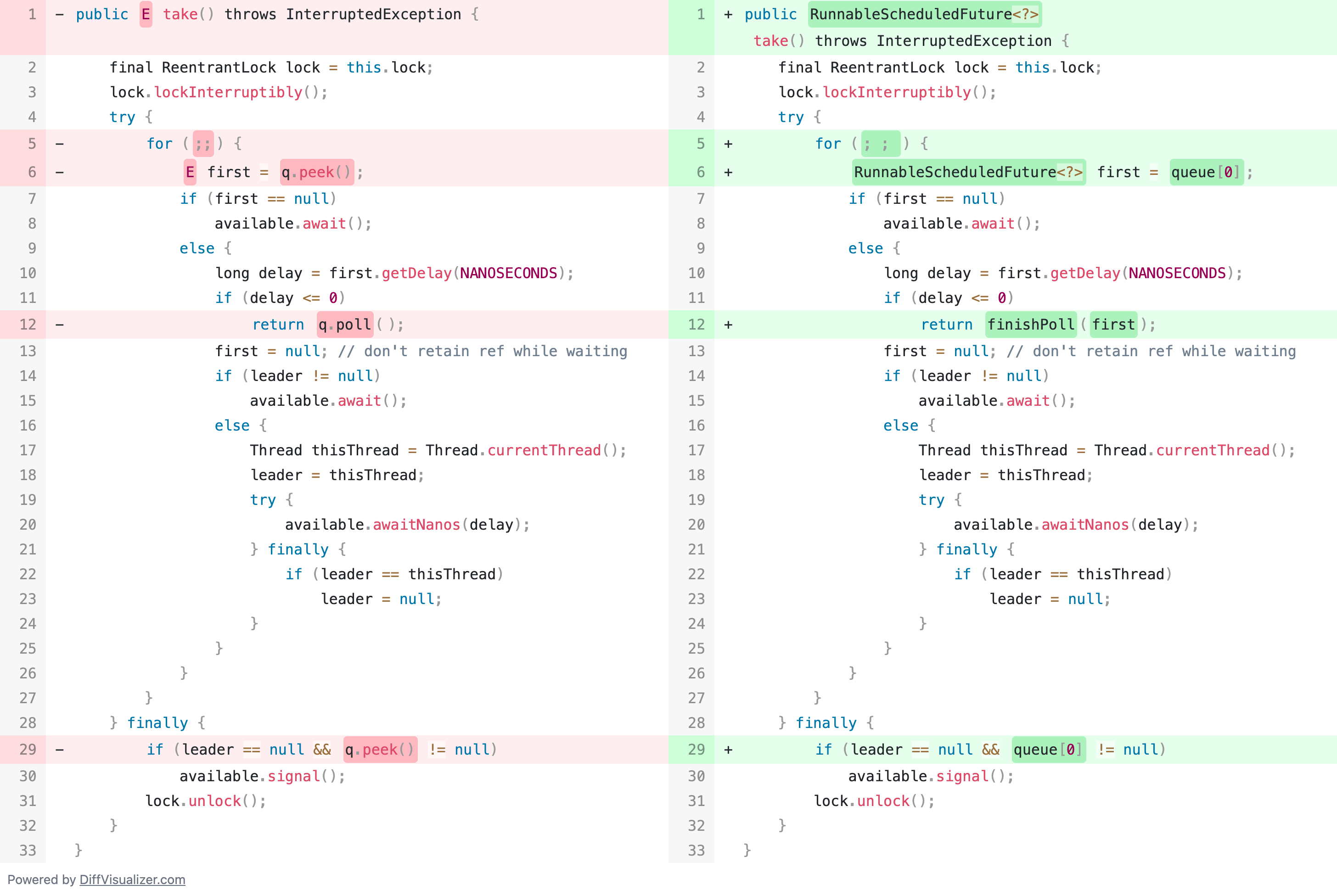Screen dimensions: 1337x896
Task: Click the plus marker on right line 6
Action: 728,172
